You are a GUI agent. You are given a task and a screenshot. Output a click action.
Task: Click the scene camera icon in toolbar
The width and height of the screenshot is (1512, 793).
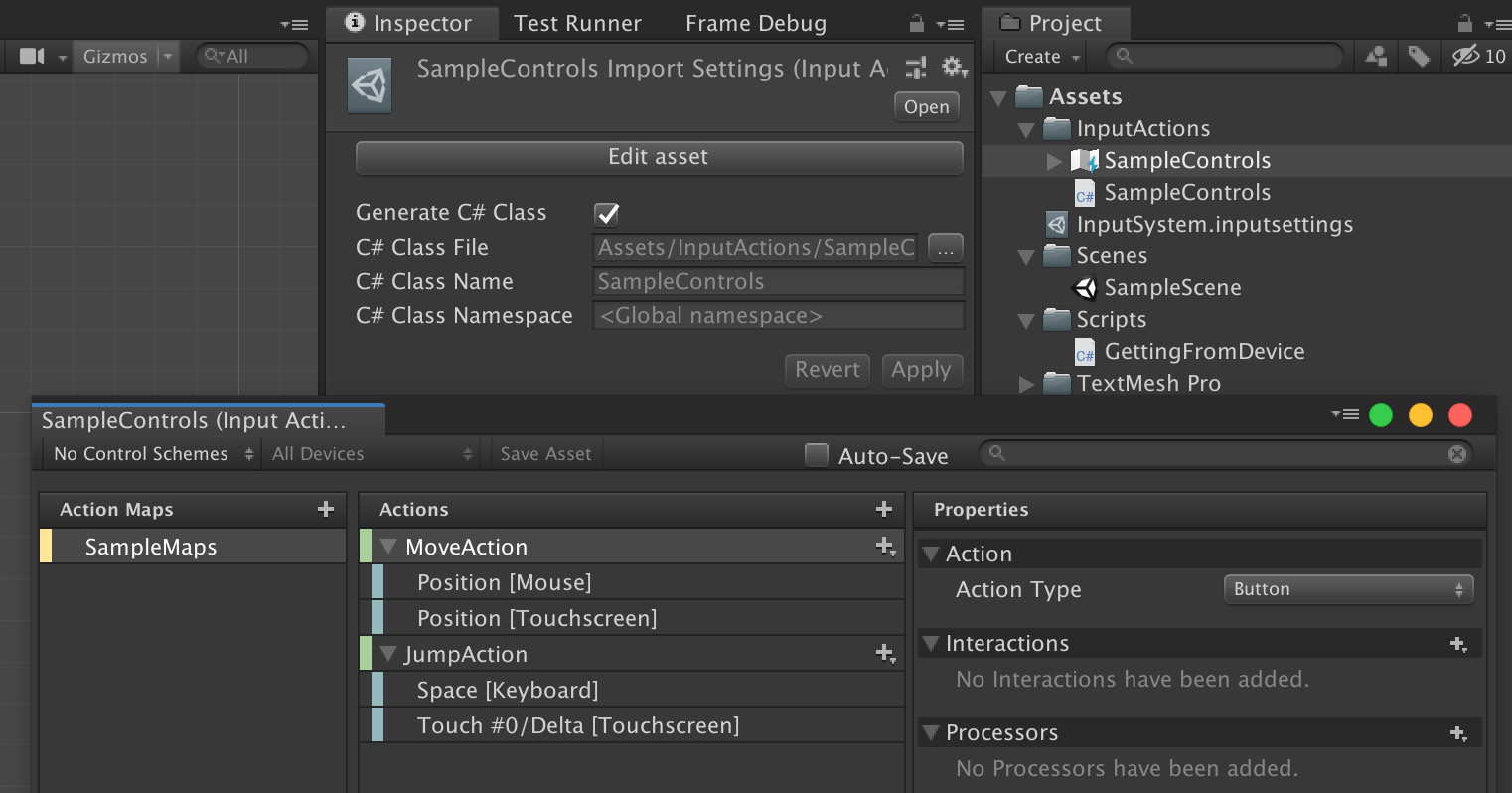[x=33, y=57]
